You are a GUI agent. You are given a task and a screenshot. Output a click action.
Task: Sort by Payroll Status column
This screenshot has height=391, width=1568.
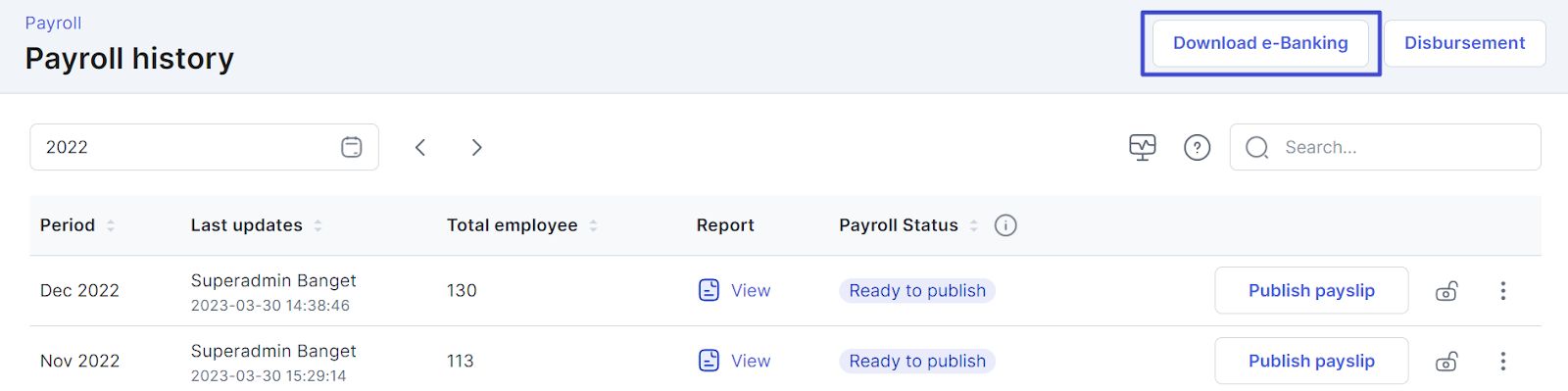pyautogui.click(x=974, y=225)
